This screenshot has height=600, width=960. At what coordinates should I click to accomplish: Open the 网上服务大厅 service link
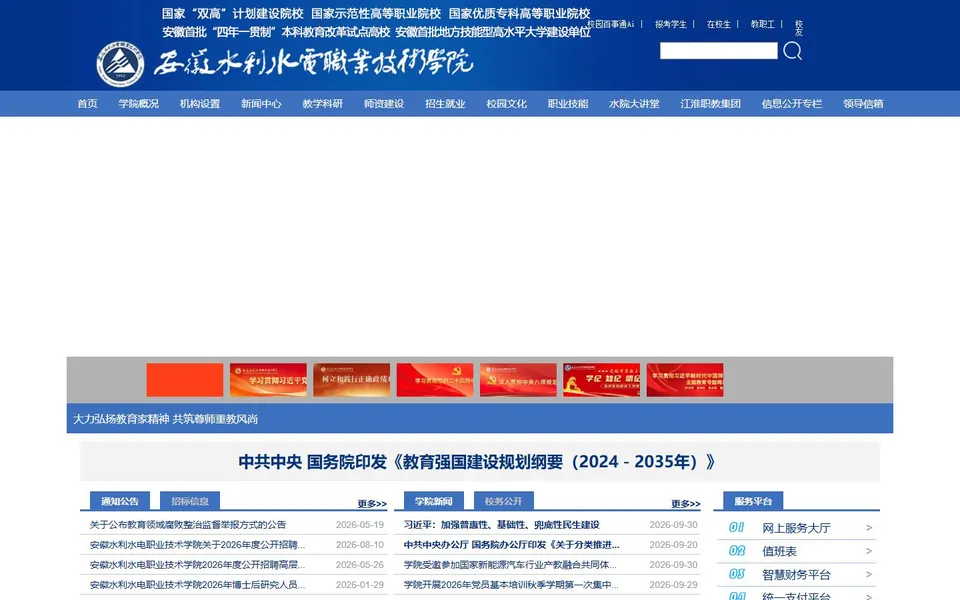pyautogui.click(x=796, y=528)
